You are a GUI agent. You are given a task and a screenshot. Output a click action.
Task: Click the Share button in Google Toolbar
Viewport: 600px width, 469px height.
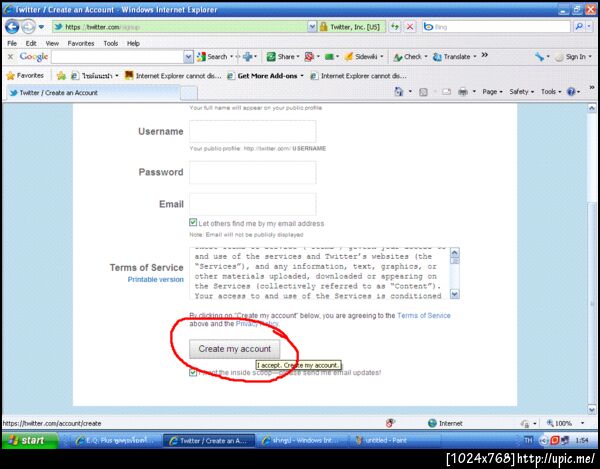(x=282, y=57)
